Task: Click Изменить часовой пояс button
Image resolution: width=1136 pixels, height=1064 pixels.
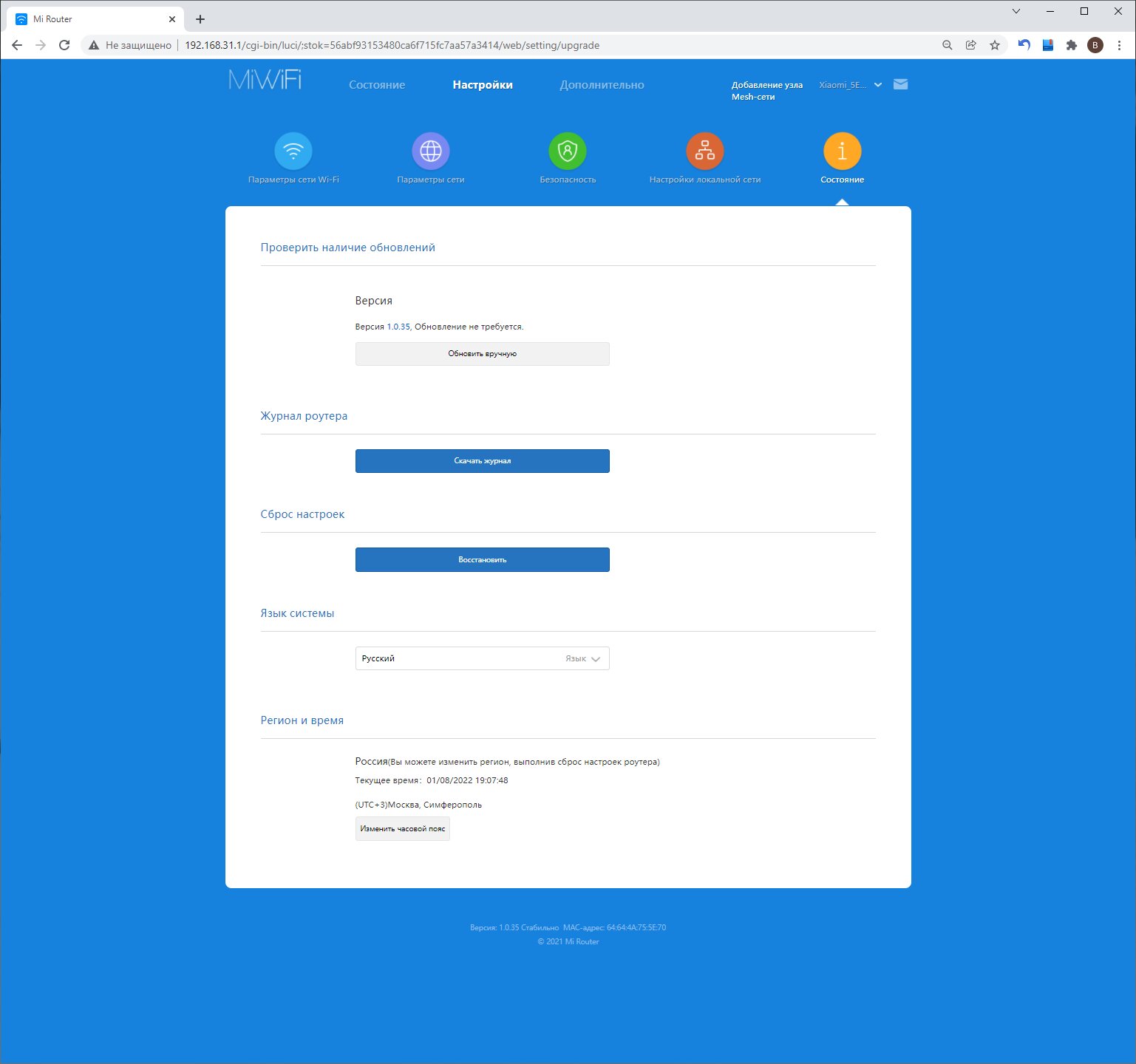Action: point(403,829)
